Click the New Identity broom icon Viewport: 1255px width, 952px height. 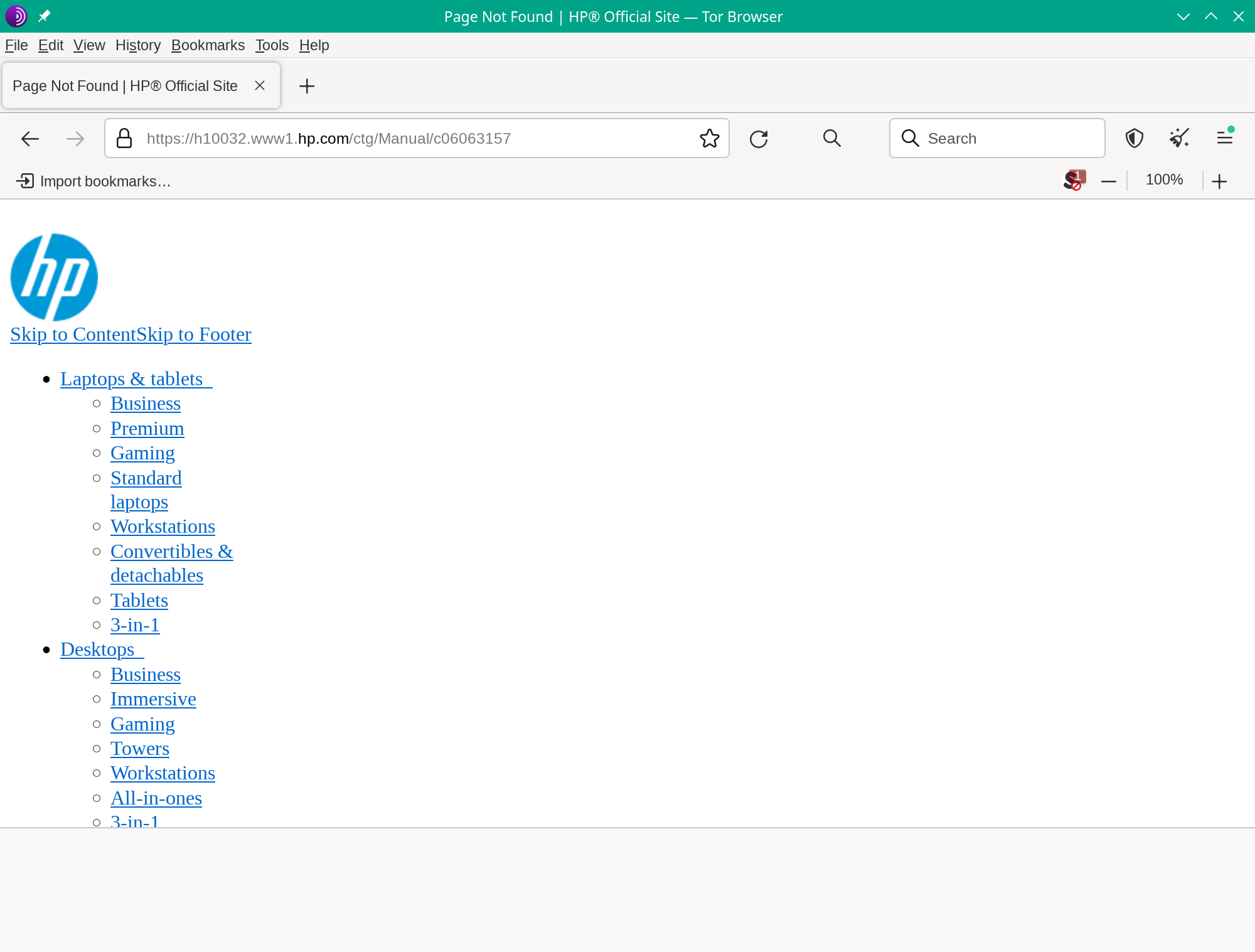tap(1179, 138)
